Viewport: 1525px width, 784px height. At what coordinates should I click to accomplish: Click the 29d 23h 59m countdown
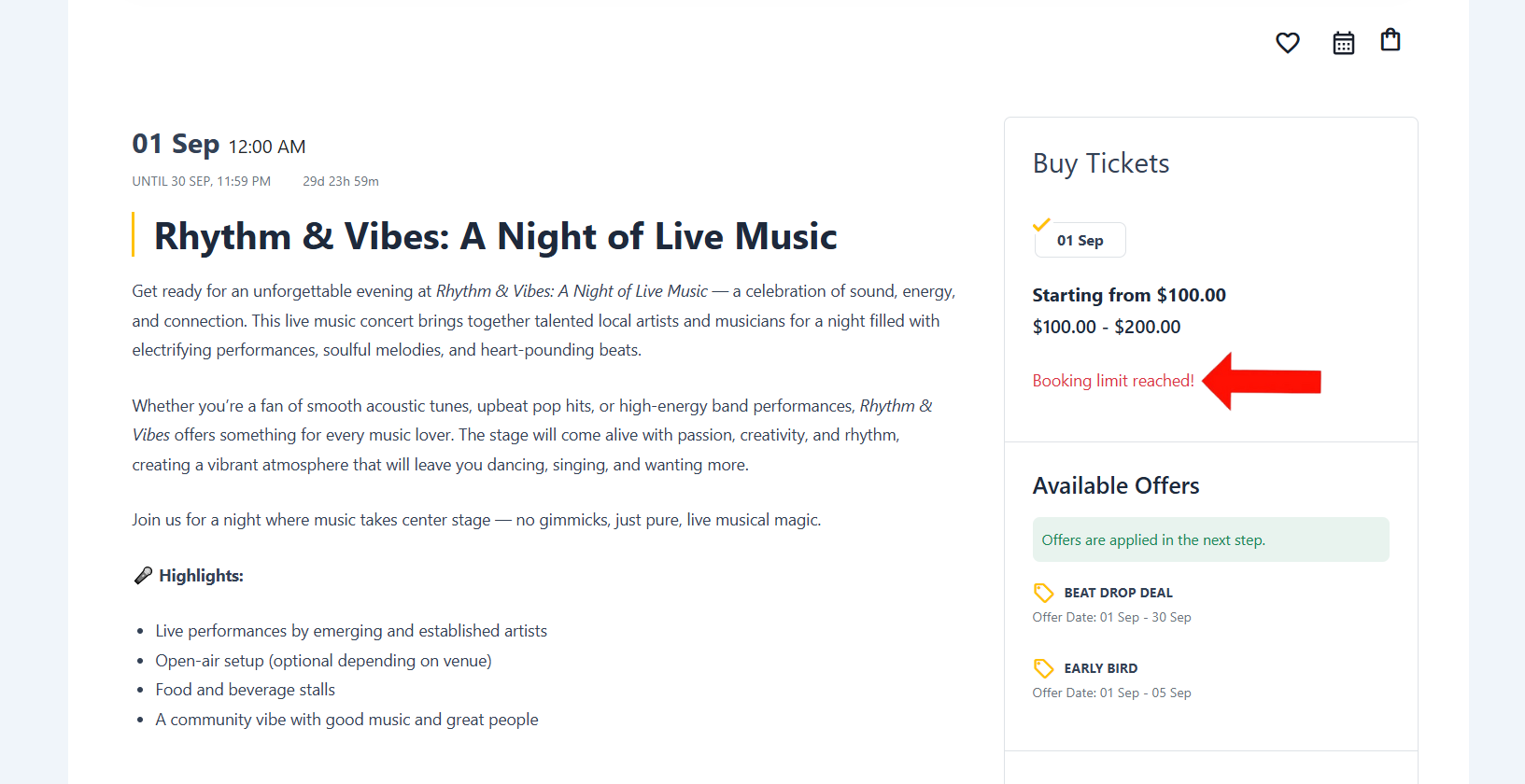coord(341,181)
